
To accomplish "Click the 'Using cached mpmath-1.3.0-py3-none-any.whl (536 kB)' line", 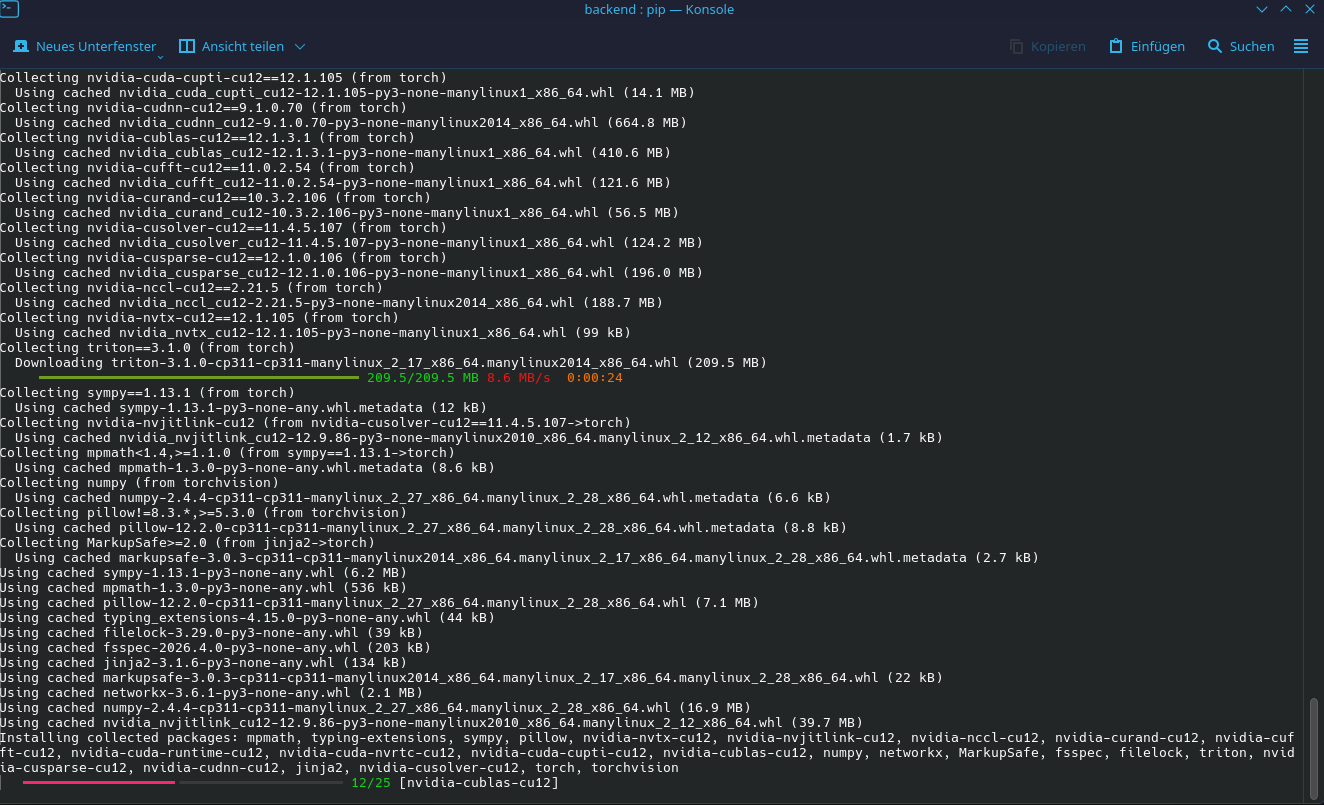I will pyautogui.click(x=203, y=588).
